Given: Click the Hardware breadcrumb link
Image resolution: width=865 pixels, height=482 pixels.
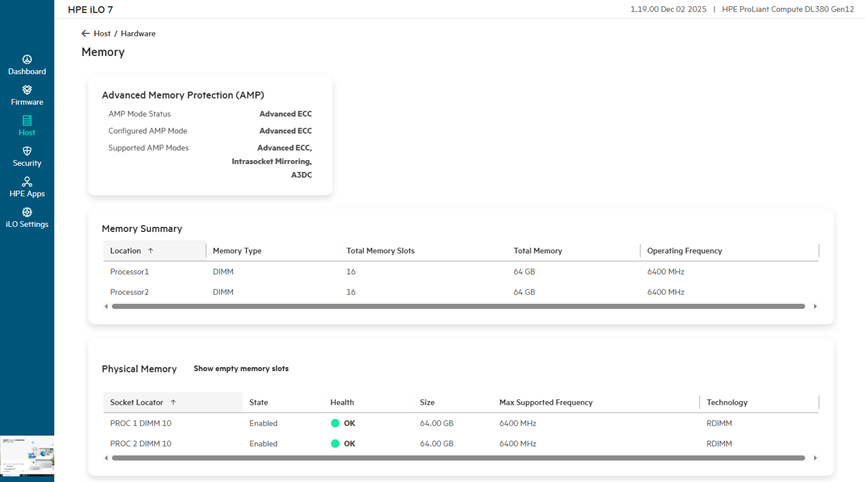Looking at the screenshot, I should point(138,33).
